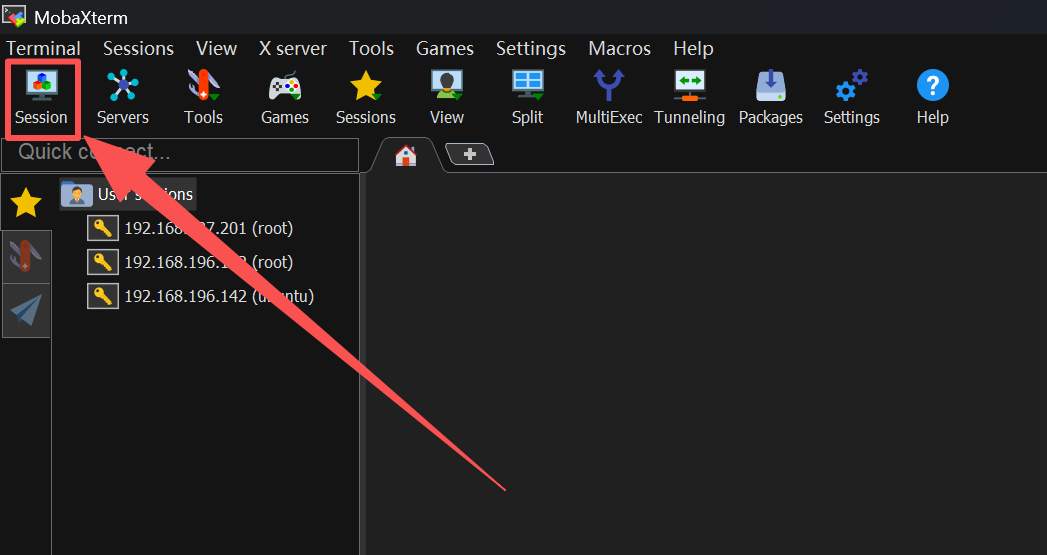Open the Tunneling toolbar icon
Screen dimensions: 1047x555
click(x=690, y=98)
